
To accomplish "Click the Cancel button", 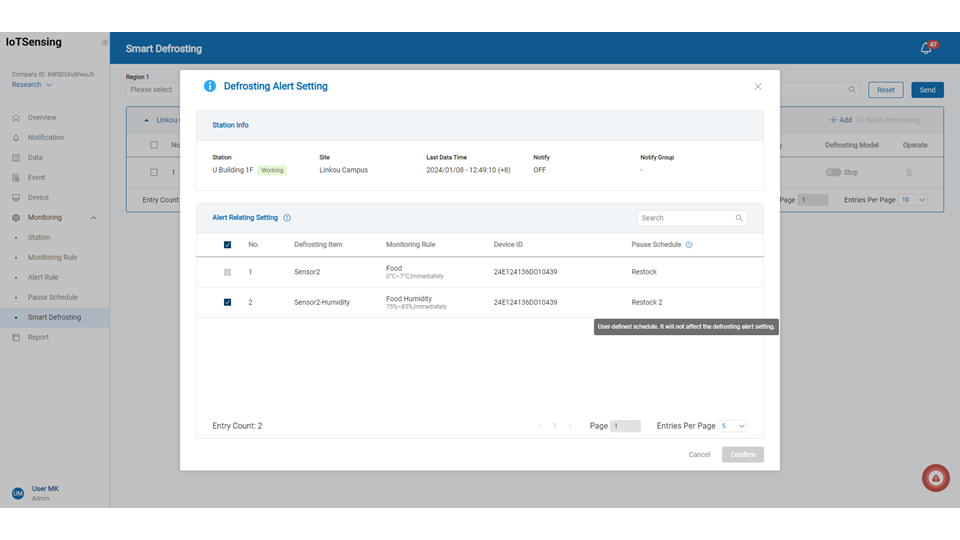I will tap(699, 455).
